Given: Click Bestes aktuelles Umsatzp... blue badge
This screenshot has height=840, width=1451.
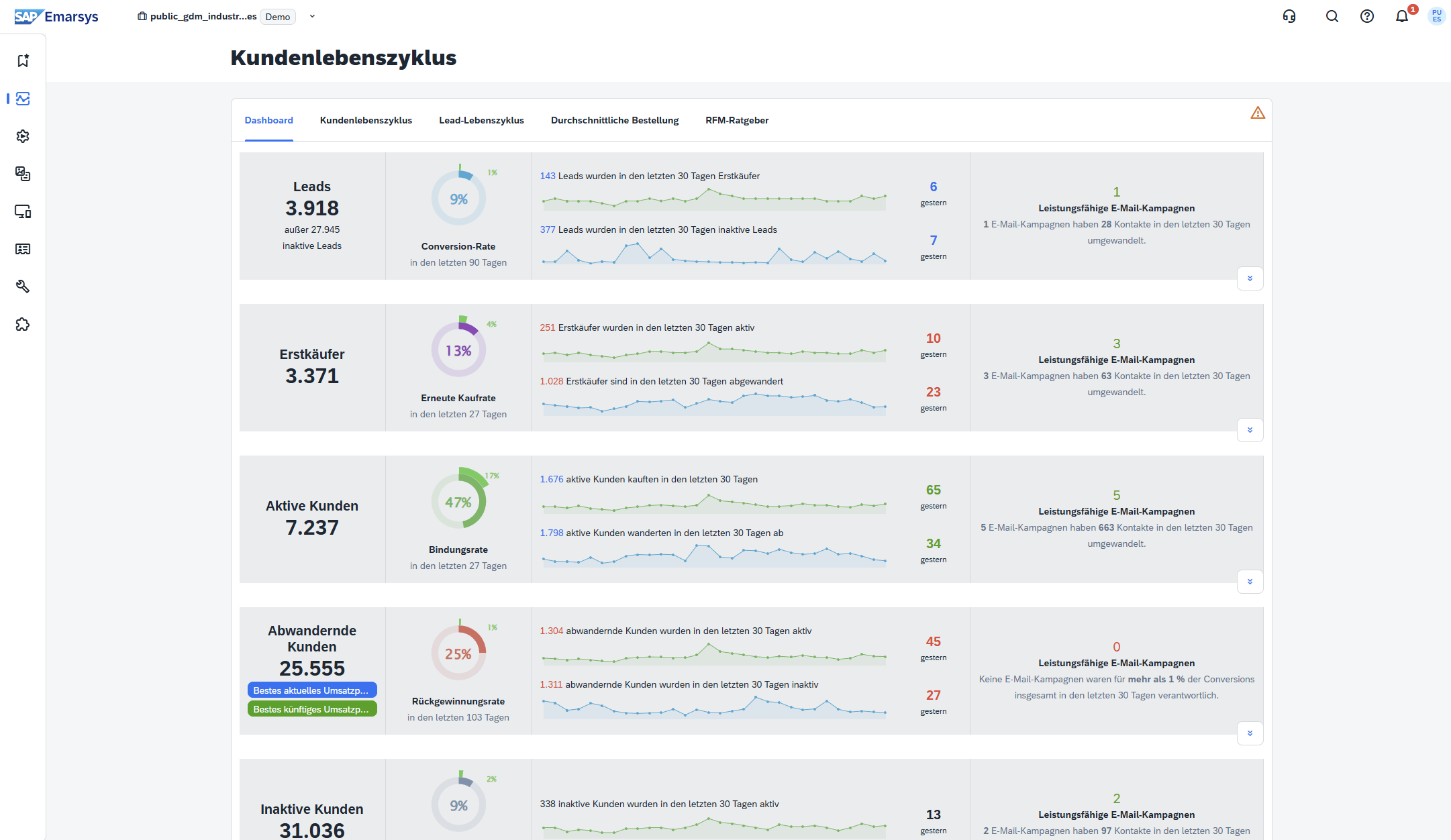Looking at the screenshot, I should (312, 690).
